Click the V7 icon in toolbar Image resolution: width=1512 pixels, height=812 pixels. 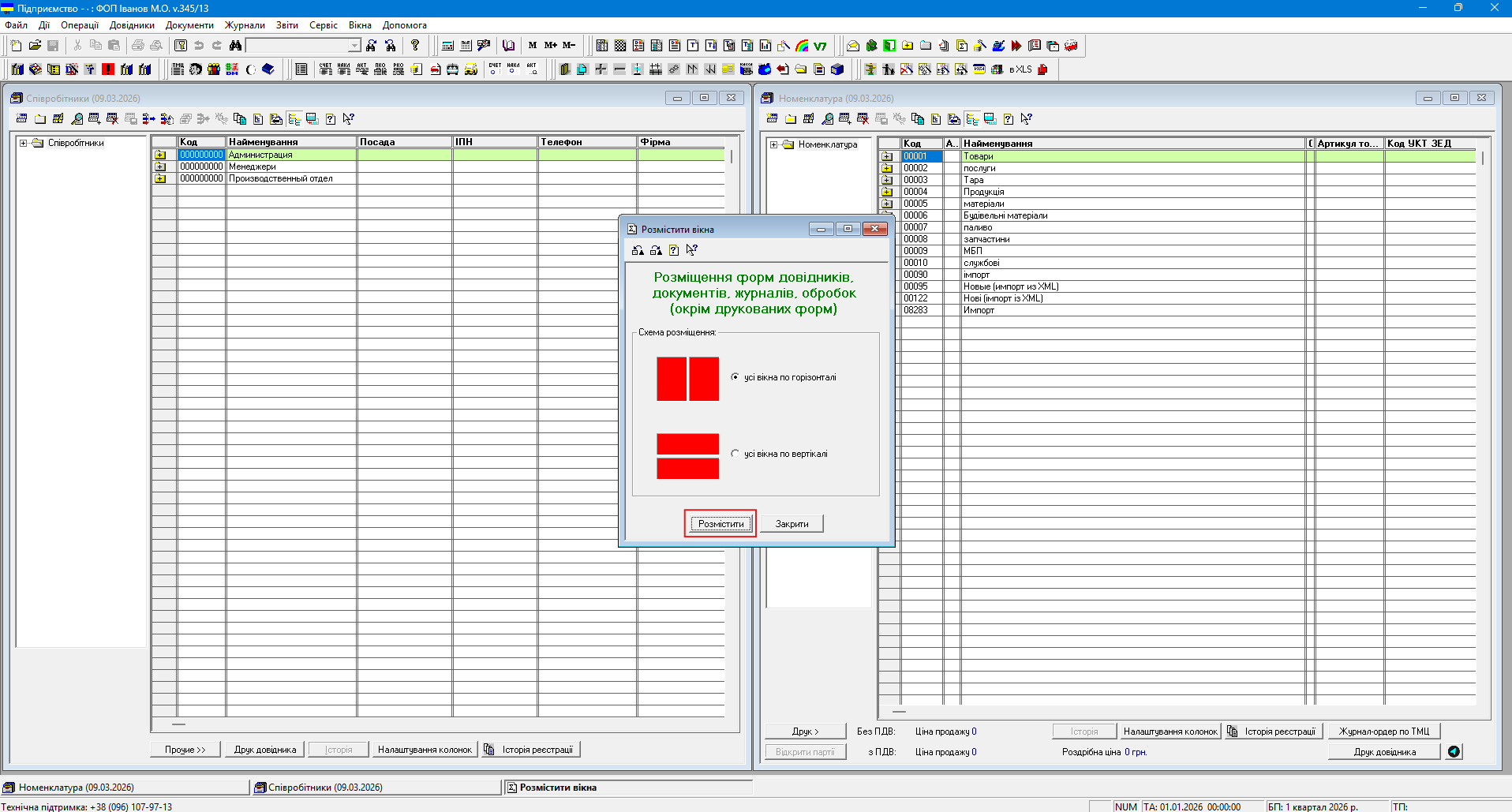[x=820, y=46]
